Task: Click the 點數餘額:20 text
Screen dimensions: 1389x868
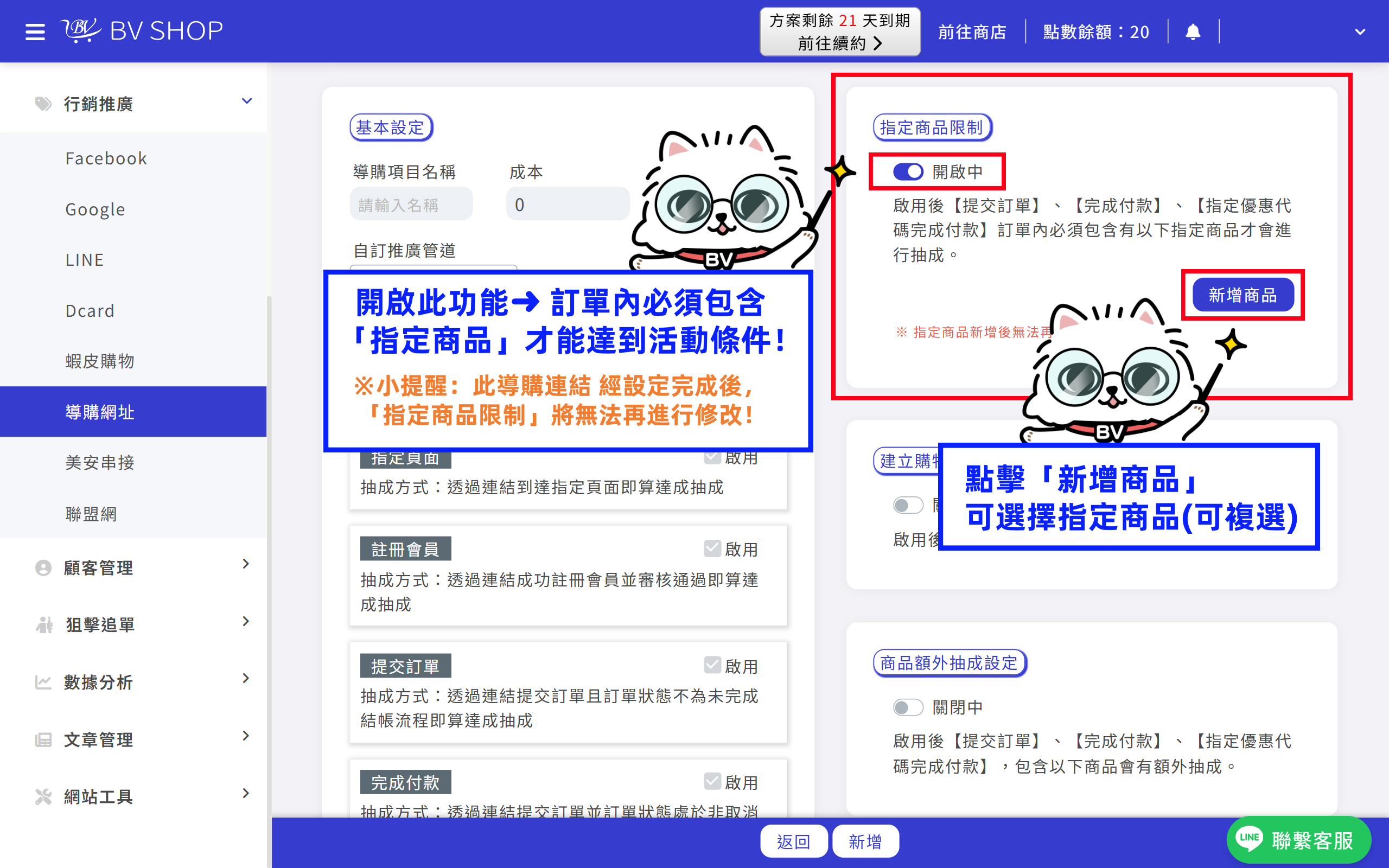Action: [1095, 32]
